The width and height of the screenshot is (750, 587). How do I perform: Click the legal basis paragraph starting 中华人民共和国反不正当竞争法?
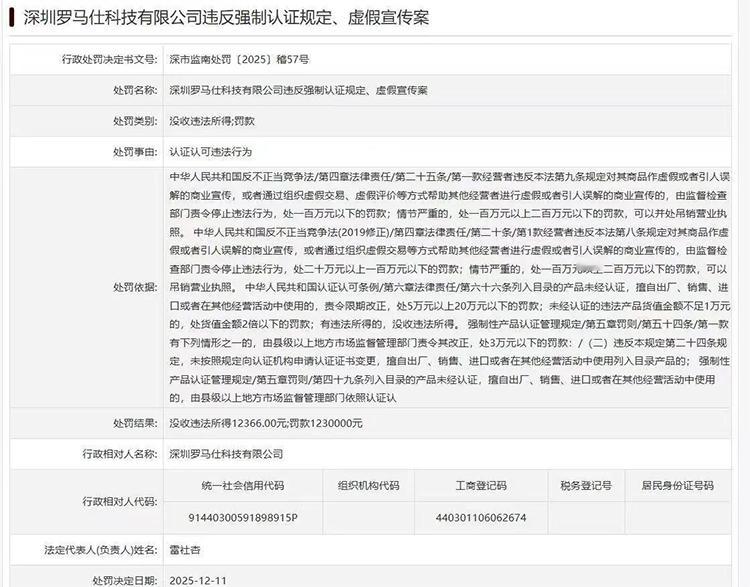[x=450, y=287]
